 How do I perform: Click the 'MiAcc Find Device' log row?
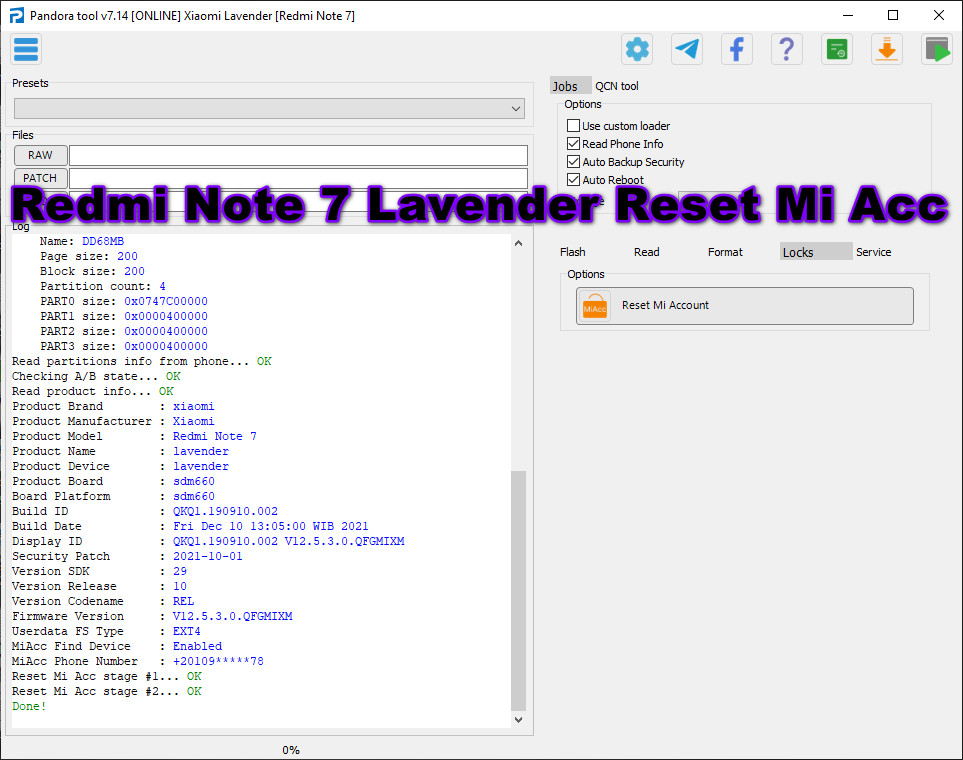117,646
